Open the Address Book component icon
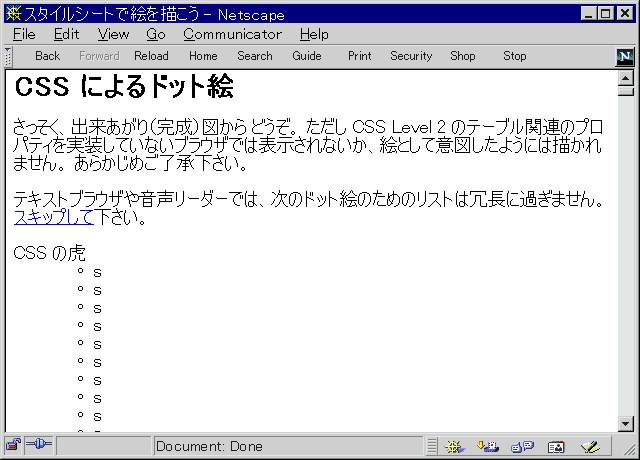This screenshot has width=640, height=460. 556,446
